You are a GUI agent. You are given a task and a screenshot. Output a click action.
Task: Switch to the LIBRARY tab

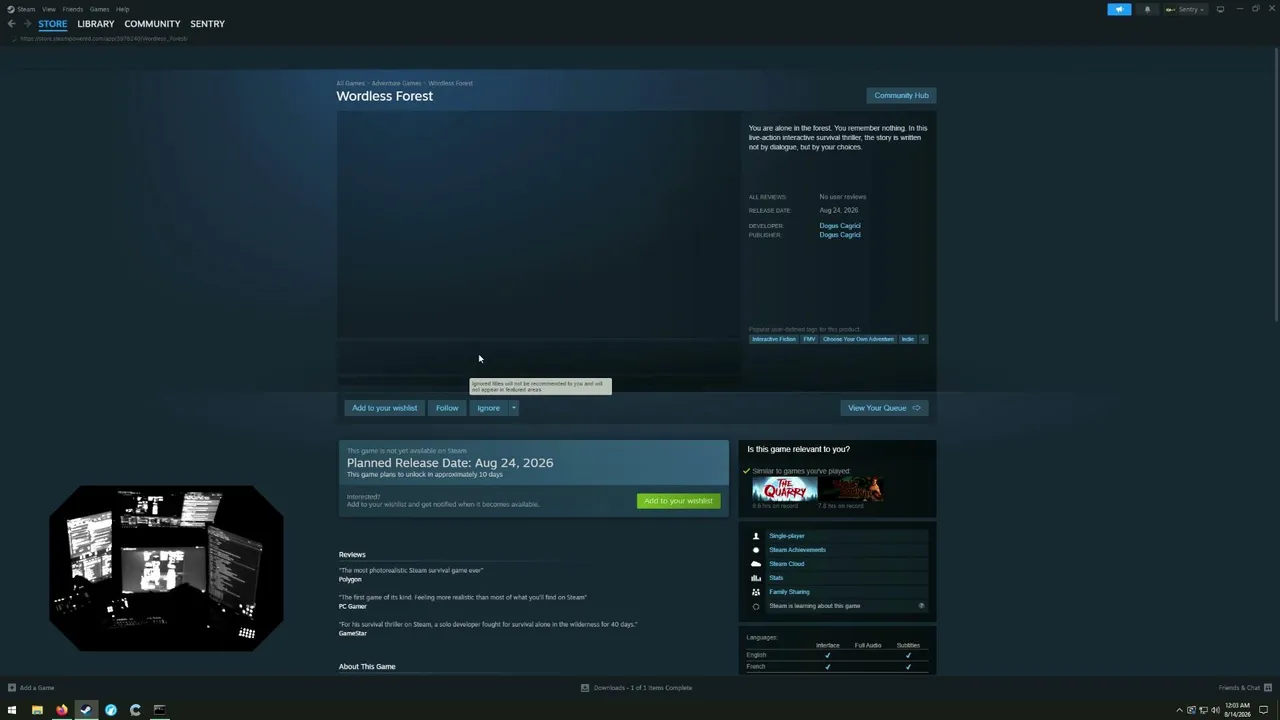coord(96,24)
